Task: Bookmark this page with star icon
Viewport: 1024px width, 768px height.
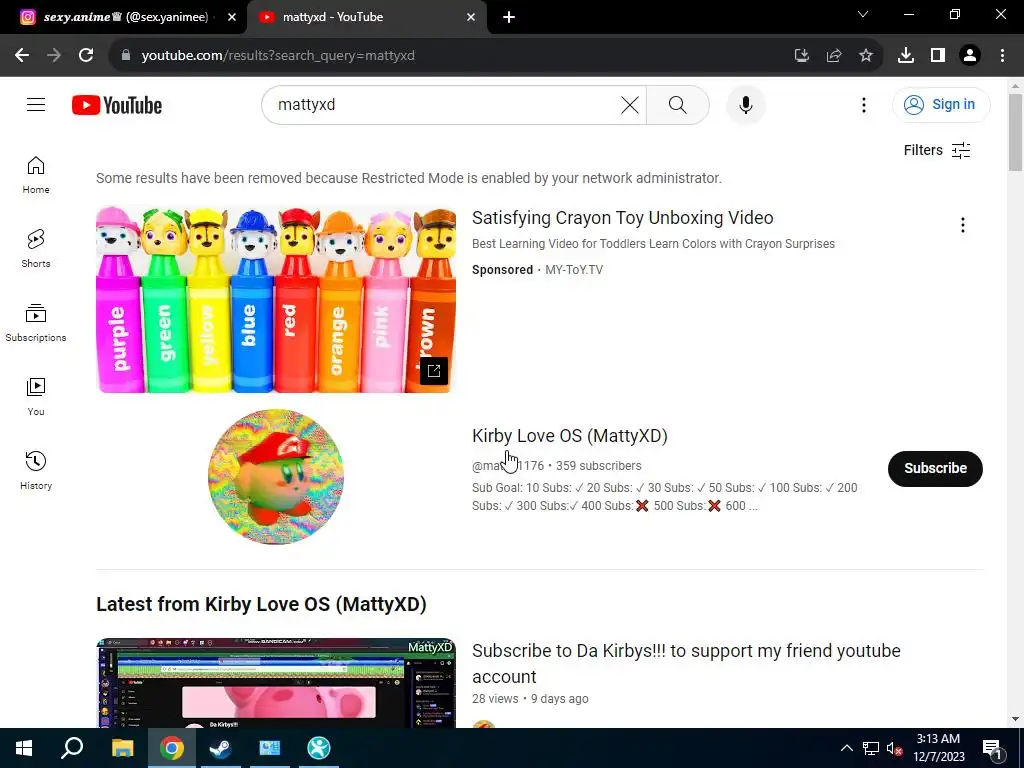Action: tap(865, 56)
